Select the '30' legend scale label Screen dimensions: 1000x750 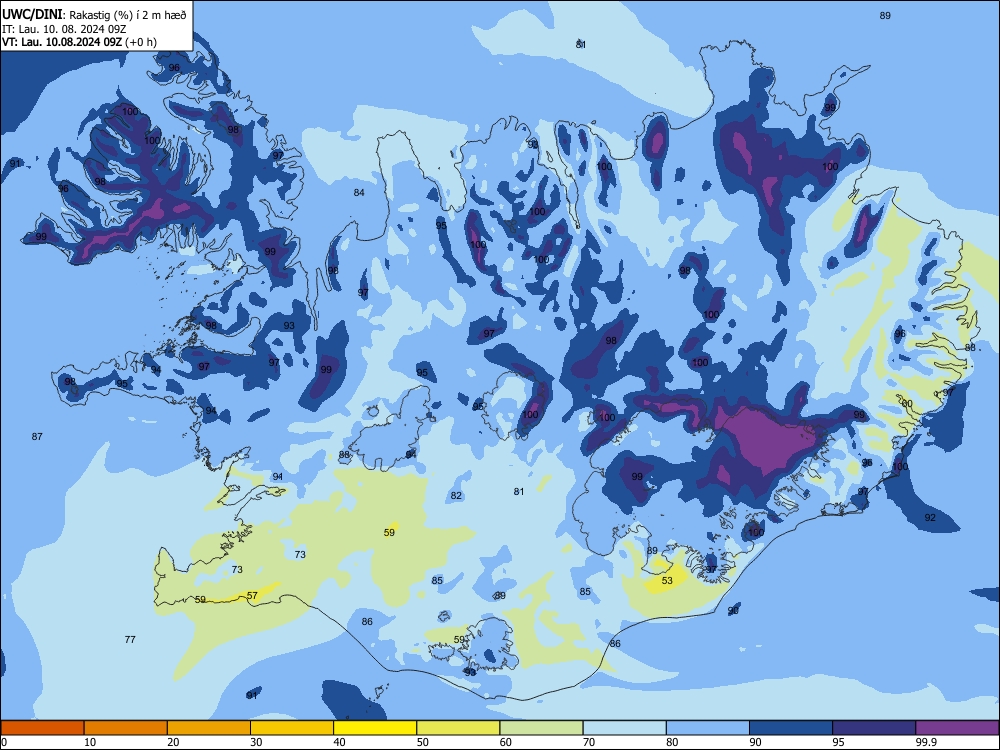click(x=256, y=742)
